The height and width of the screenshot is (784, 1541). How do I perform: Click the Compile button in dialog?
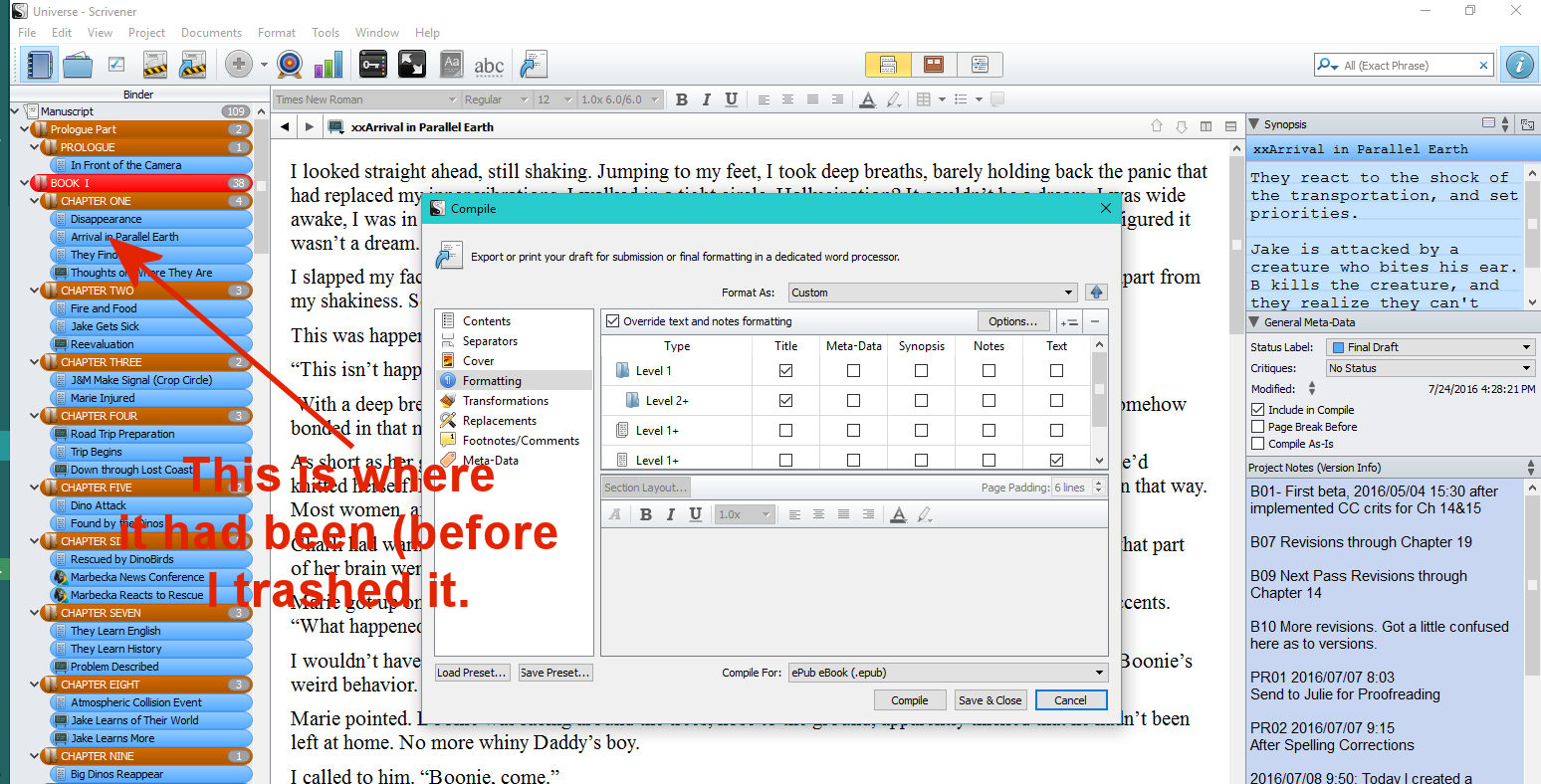pyautogui.click(x=910, y=700)
